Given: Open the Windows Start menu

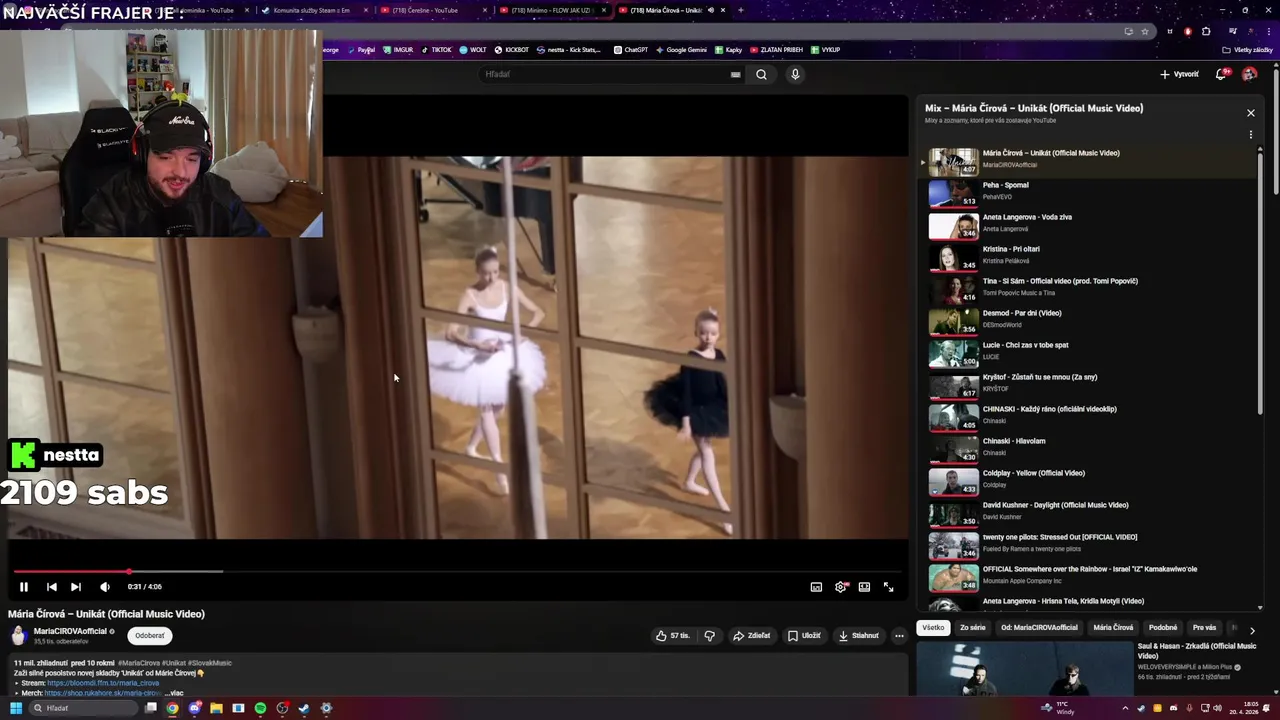Looking at the screenshot, I should click(15, 708).
